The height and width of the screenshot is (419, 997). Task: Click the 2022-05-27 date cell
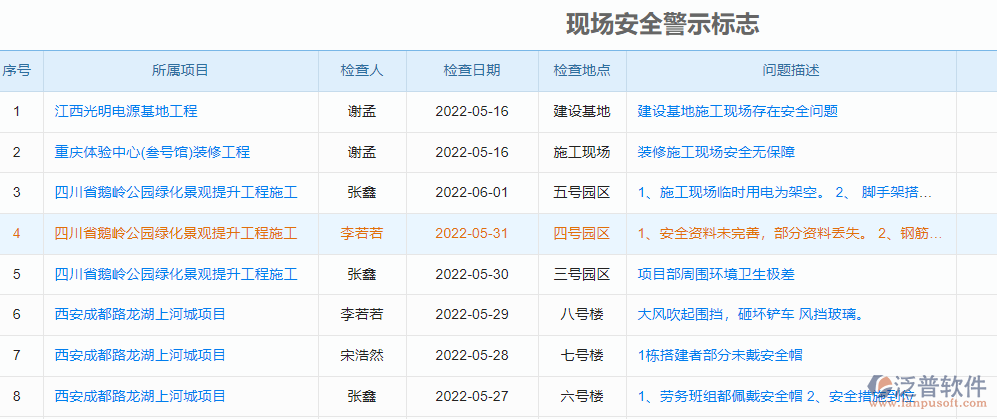coord(472,396)
